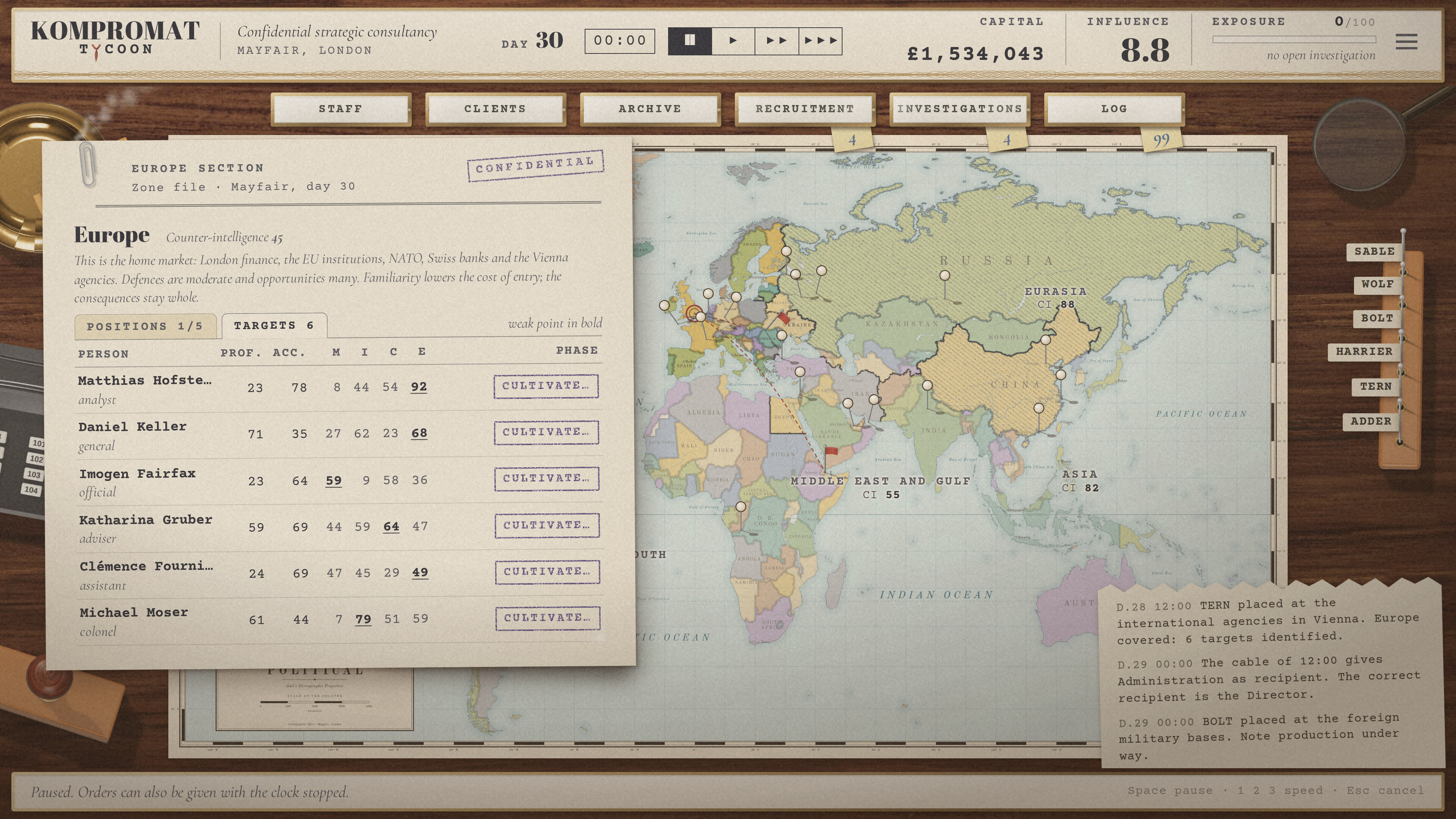Cultivate Matthias Hofste… the analyst
The width and height of the screenshot is (1456, 819).
point(546,386)
